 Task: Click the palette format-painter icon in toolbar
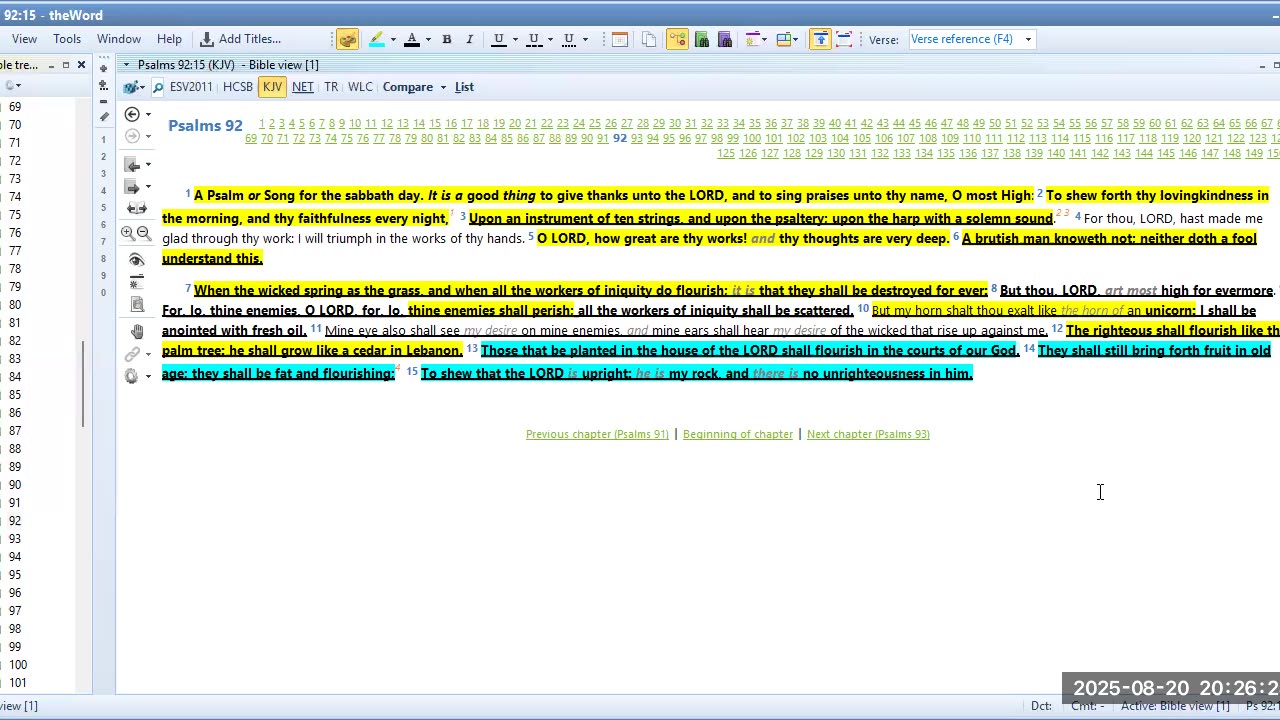(347, 39)
